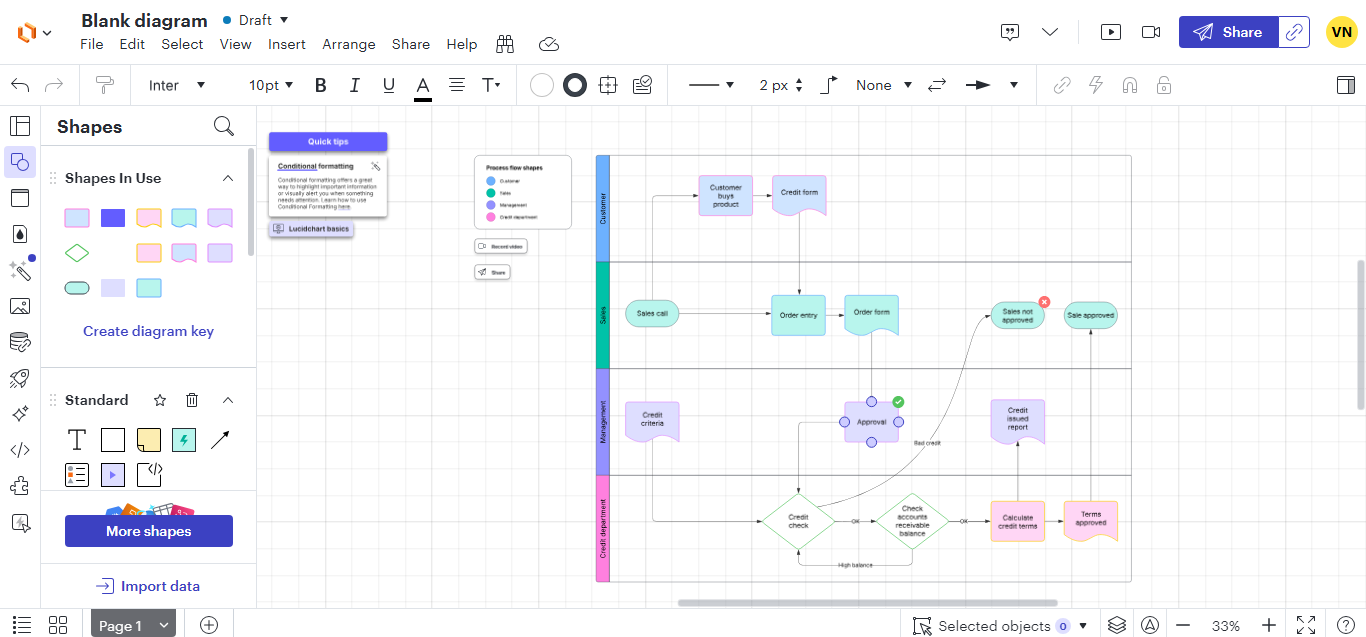Click the layers icon in status bar

(x=1117, y=625)
